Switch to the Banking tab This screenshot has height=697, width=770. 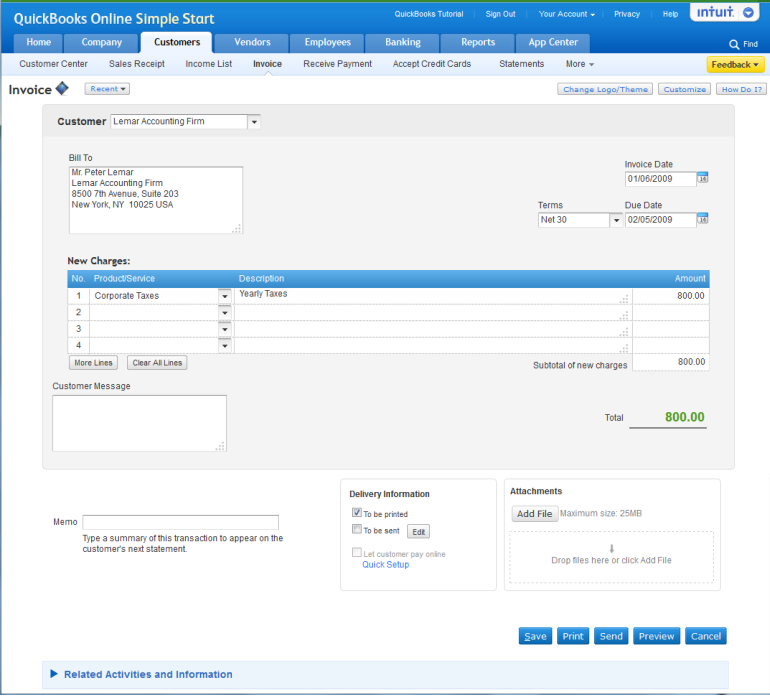[403, 43]
